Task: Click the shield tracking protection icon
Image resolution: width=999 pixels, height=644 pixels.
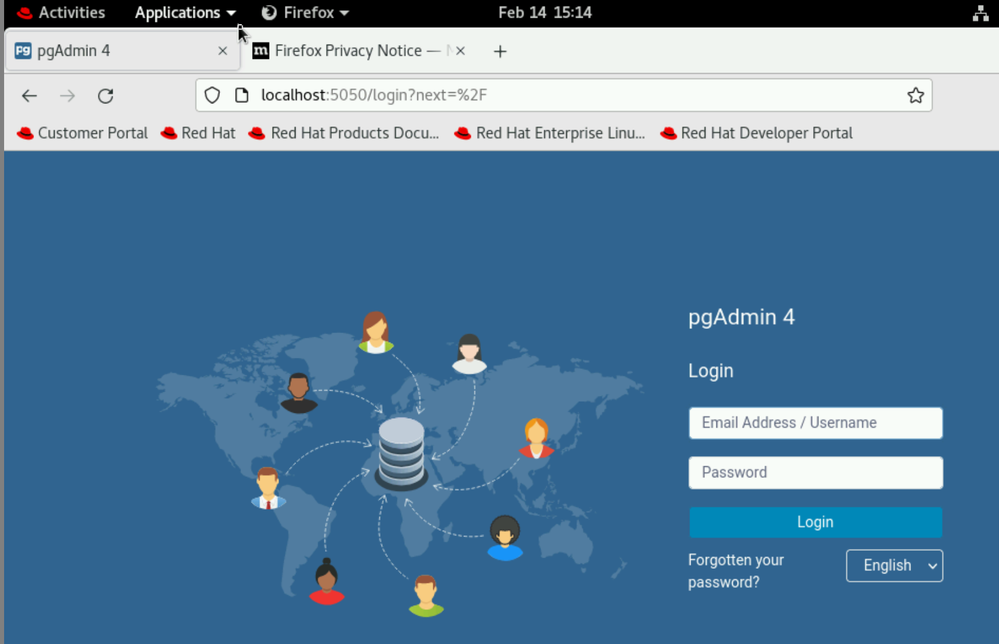Action: point(212,95)
